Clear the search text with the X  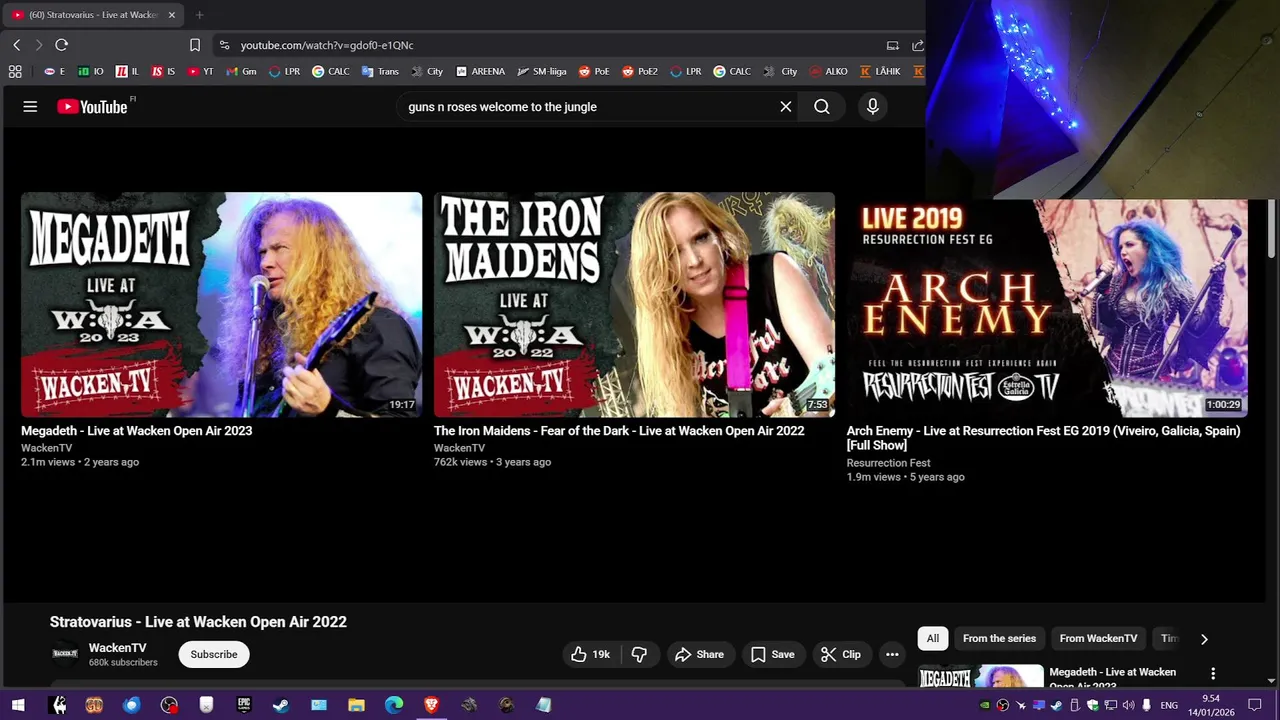pyautogui.click(x=786, y=107)
